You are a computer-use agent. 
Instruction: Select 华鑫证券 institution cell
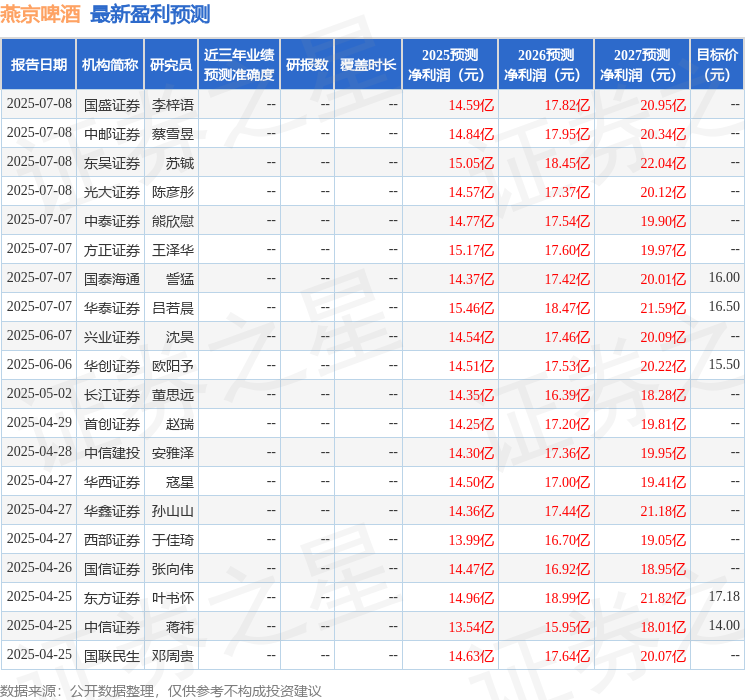pyautogui.click(x=112, y=511)
